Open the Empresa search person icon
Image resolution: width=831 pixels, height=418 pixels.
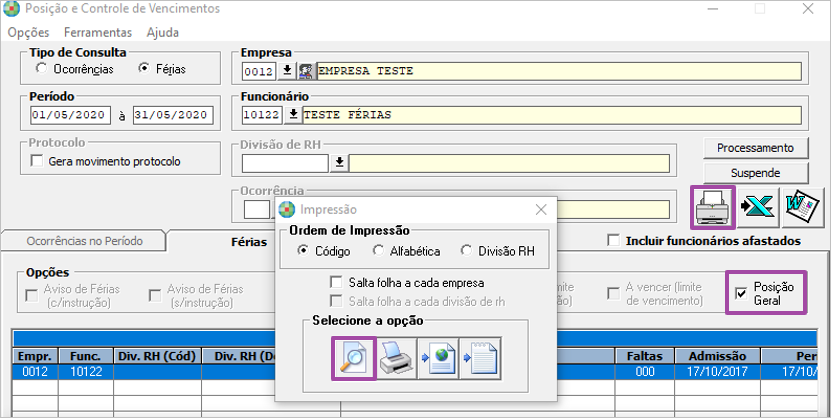[306, 70]
